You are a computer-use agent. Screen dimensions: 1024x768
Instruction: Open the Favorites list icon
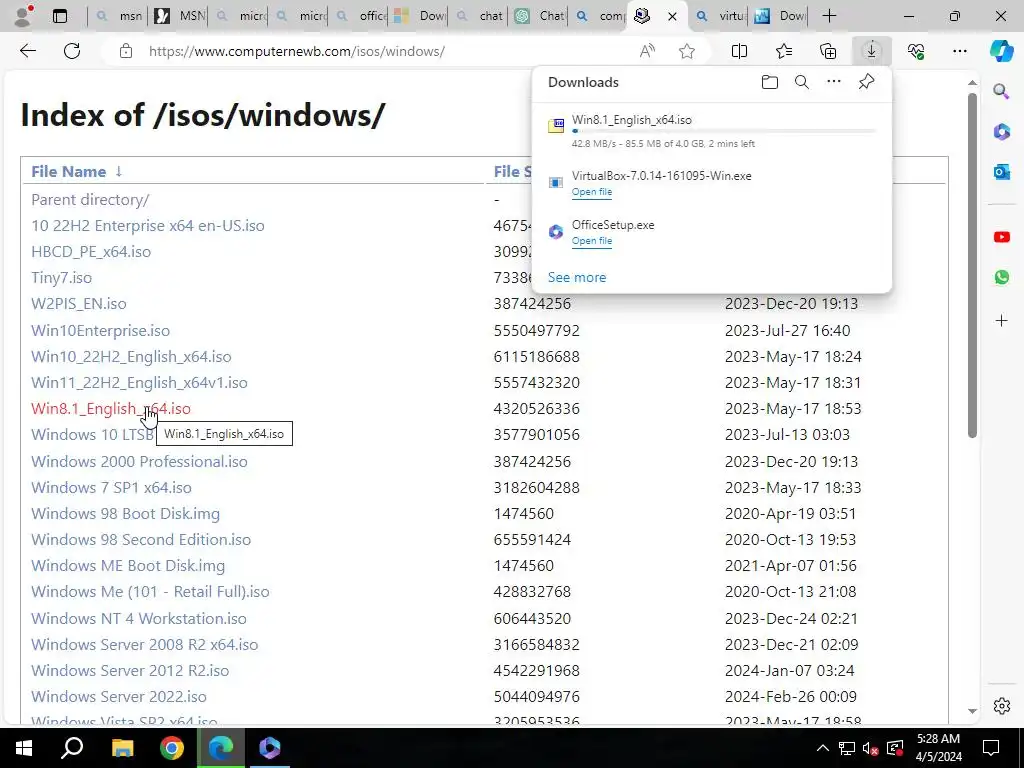784,51
